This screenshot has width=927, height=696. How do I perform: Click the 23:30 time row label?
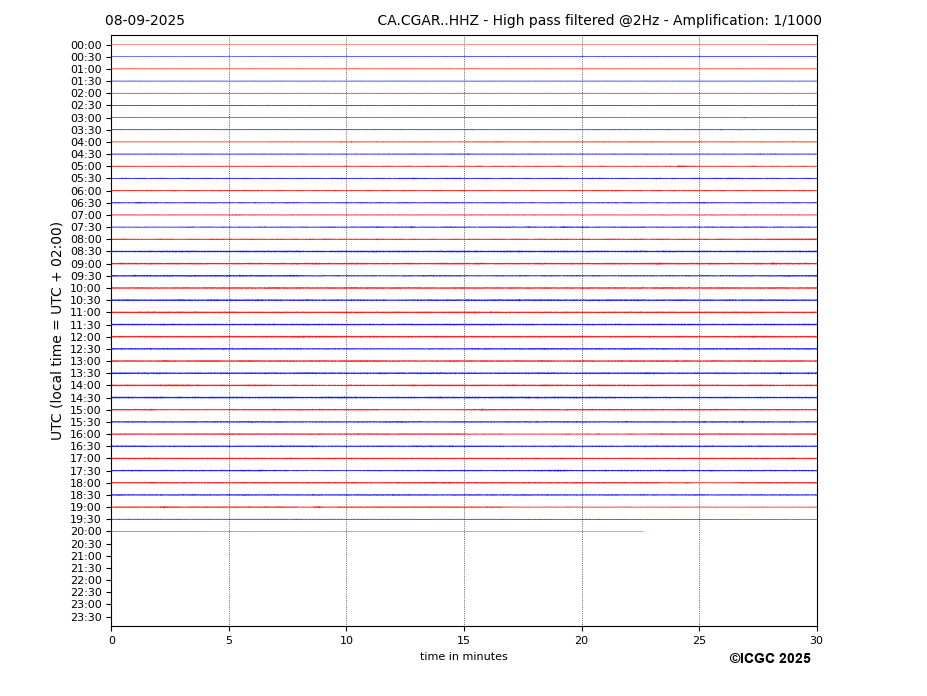[86, 617]
